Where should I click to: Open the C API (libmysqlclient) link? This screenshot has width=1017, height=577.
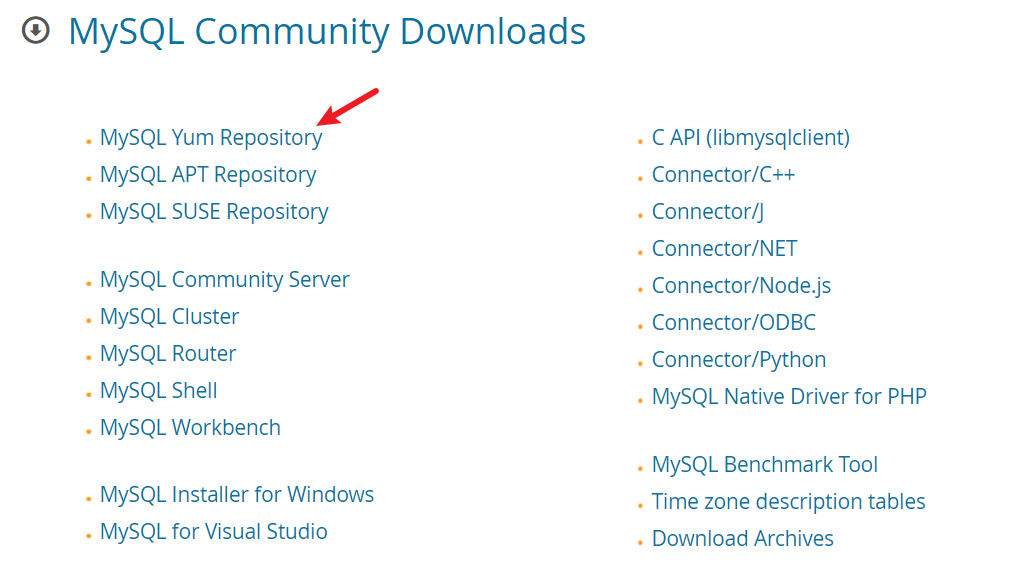pos(750,138)
